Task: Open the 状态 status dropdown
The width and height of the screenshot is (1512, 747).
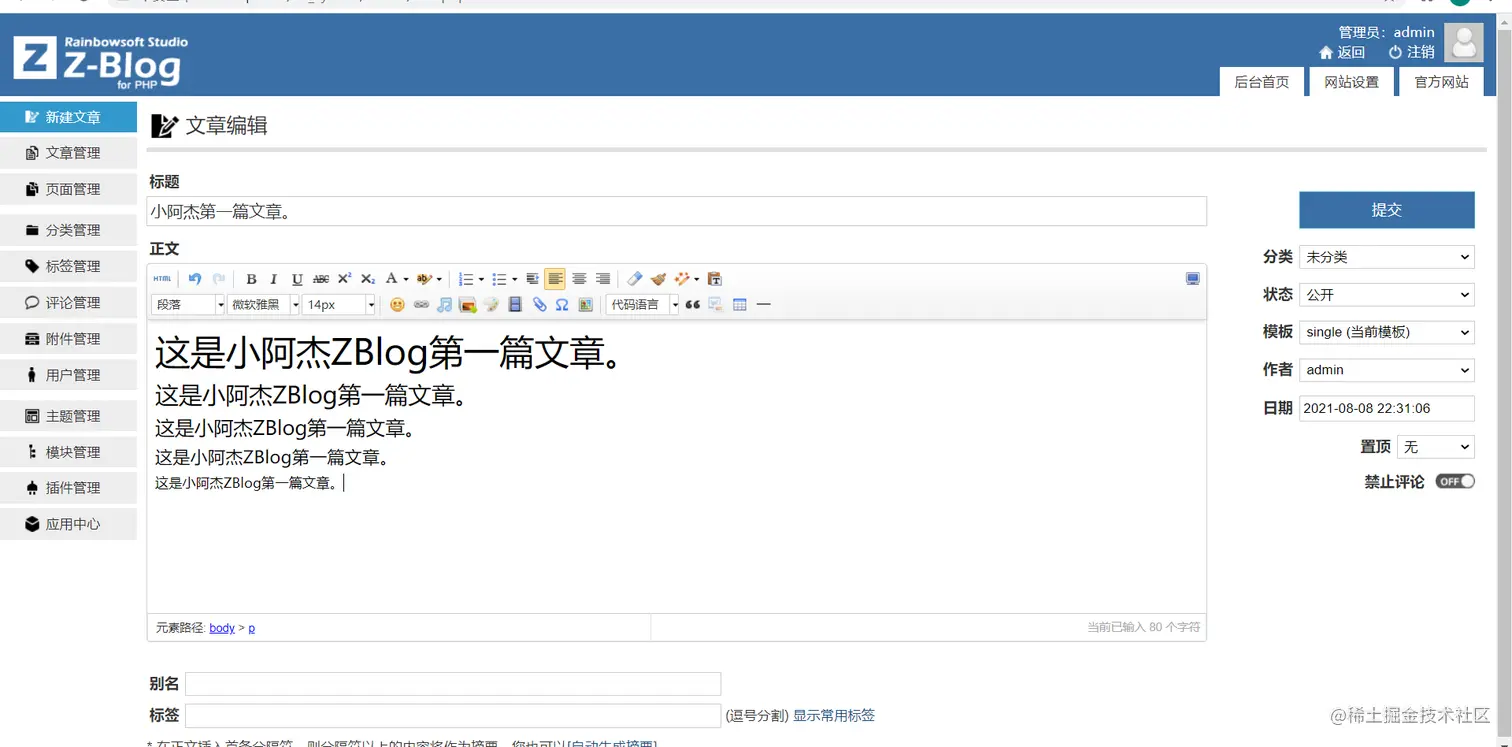Action: pos(1386,295)
